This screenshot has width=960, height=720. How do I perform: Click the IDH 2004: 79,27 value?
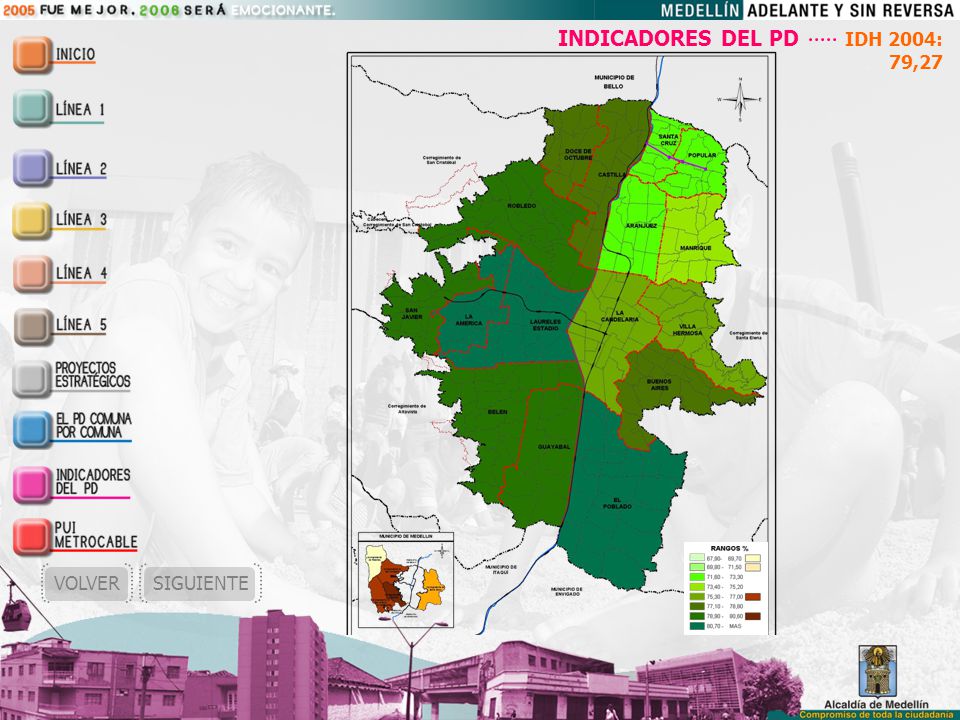pos(893,50)
